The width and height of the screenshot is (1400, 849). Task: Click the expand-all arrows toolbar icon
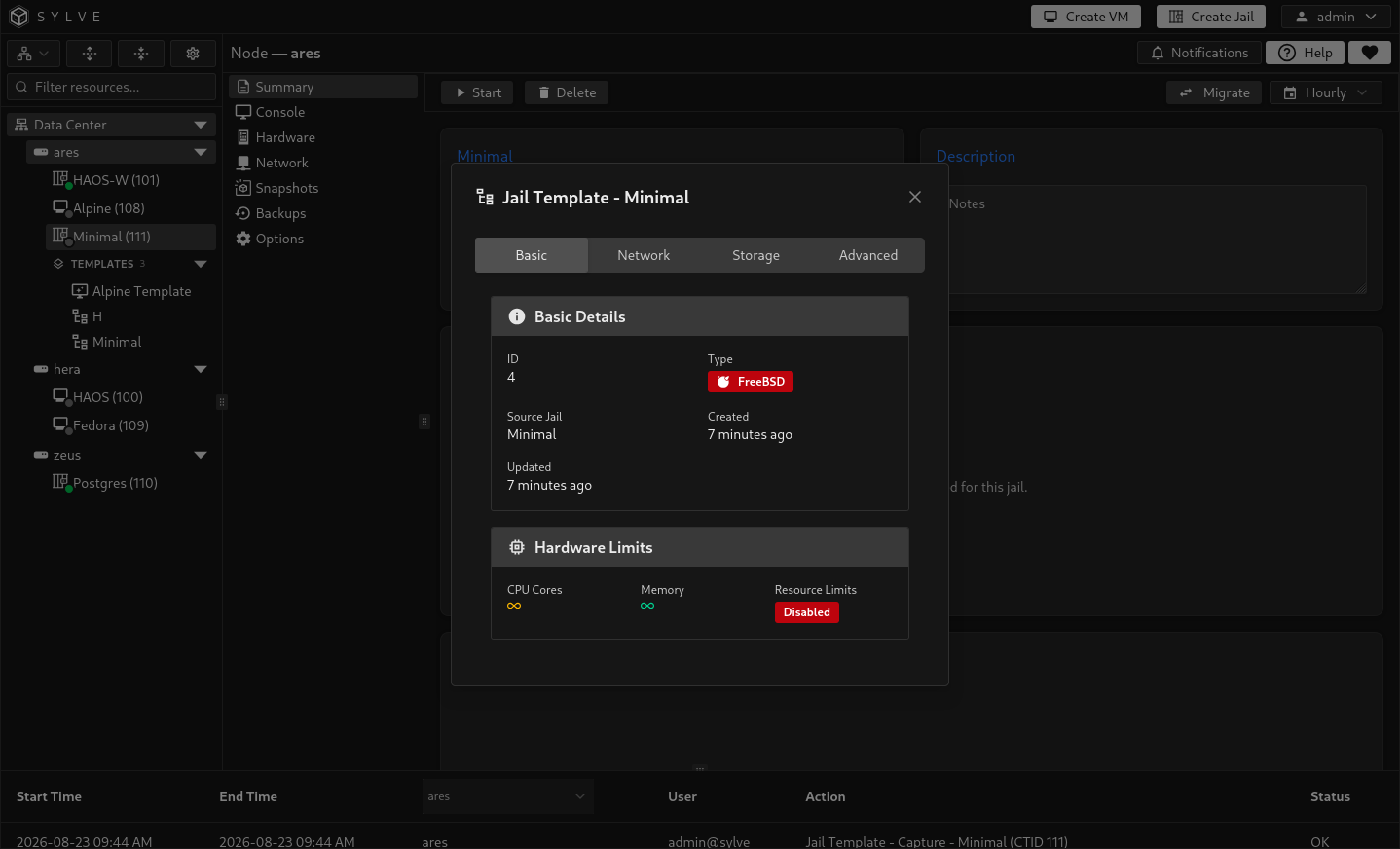90,54
